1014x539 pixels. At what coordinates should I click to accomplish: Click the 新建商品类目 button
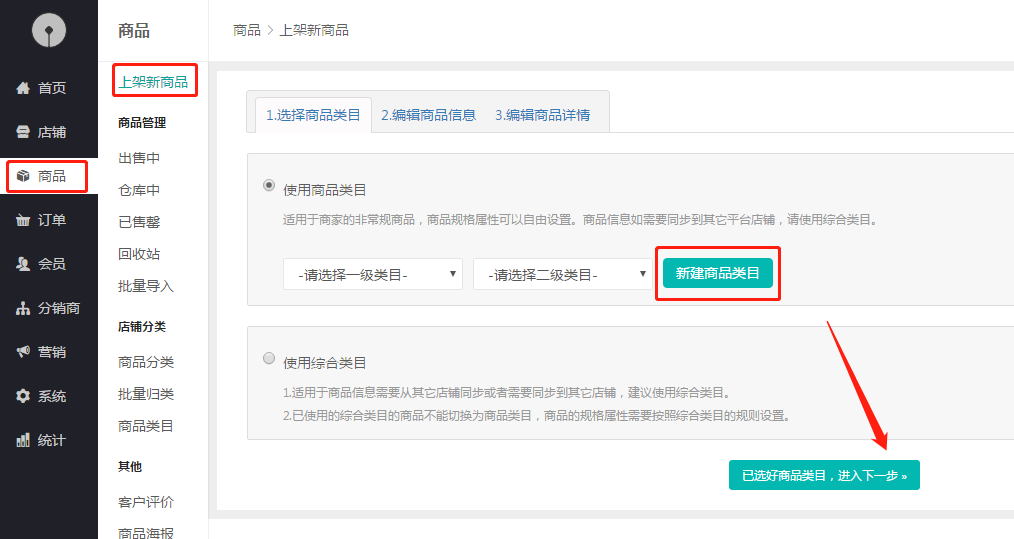coord(717,273)
